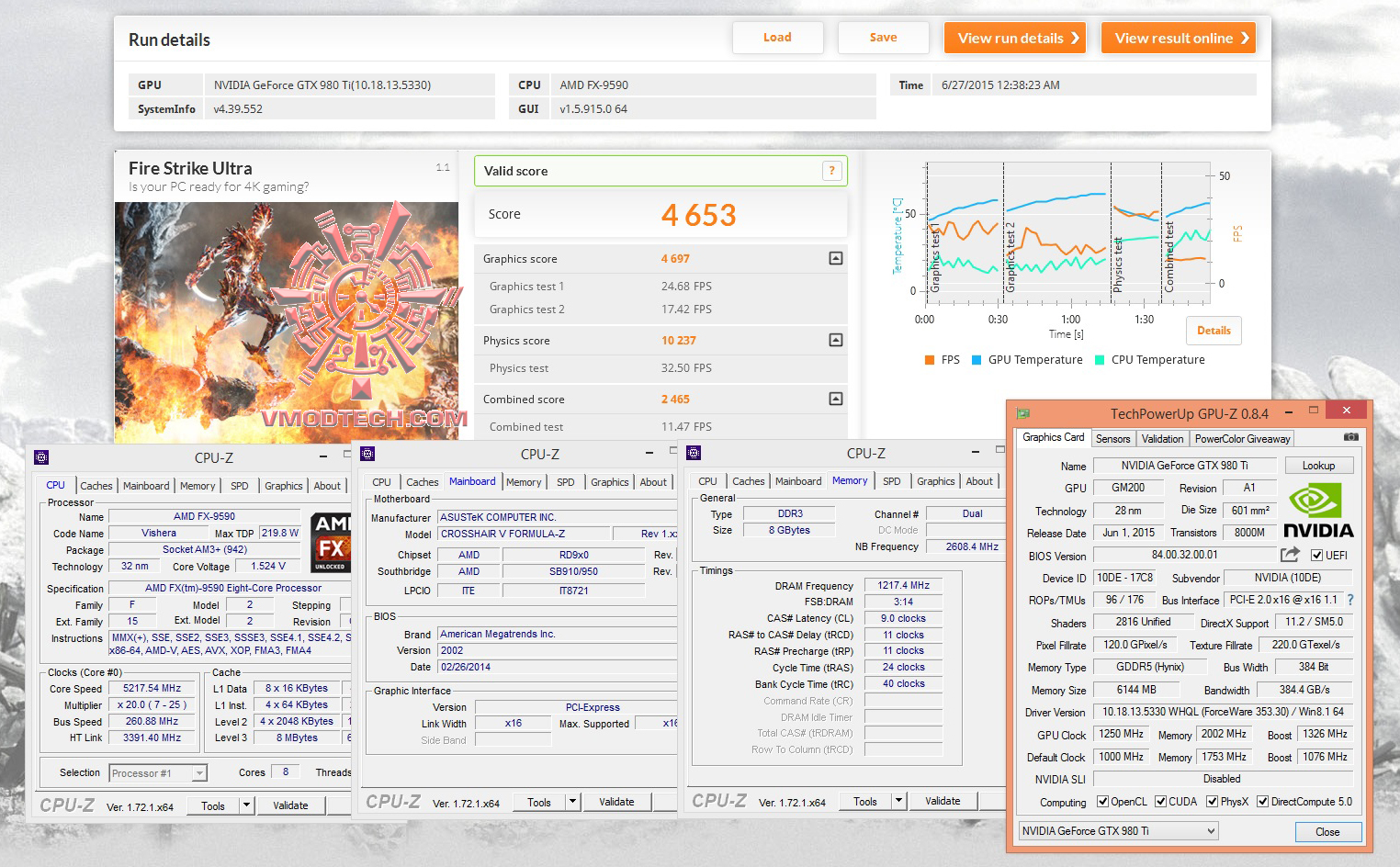Click the Memory CPU-Z window's title icon
This screenshot has height=867, width=1400.
[x=694, y=453]
